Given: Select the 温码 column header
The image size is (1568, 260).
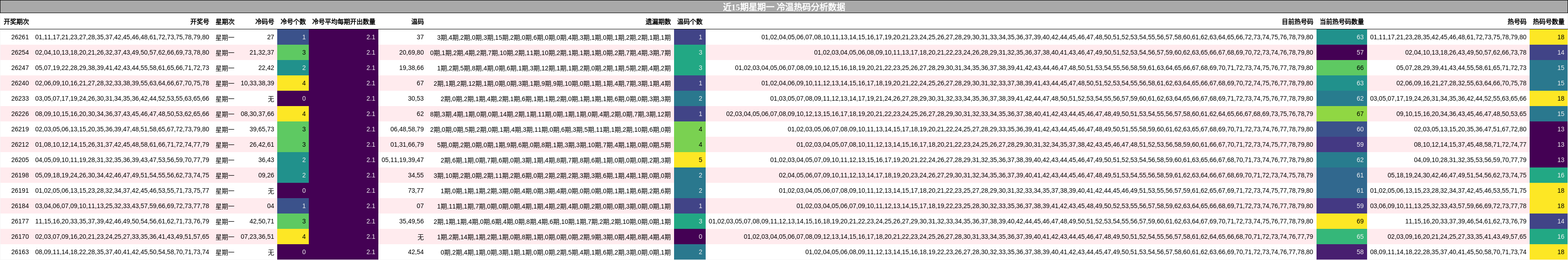Looking at the screenshot, I should coord(418,21).
